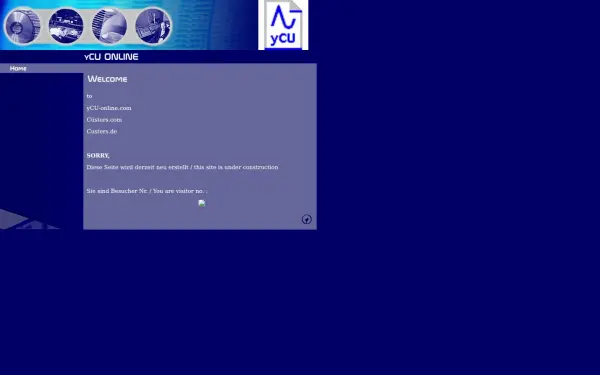Click the yCU ONLINE title text
The width and height of the screenshot is (600, 375).
[x=111, y=57]
